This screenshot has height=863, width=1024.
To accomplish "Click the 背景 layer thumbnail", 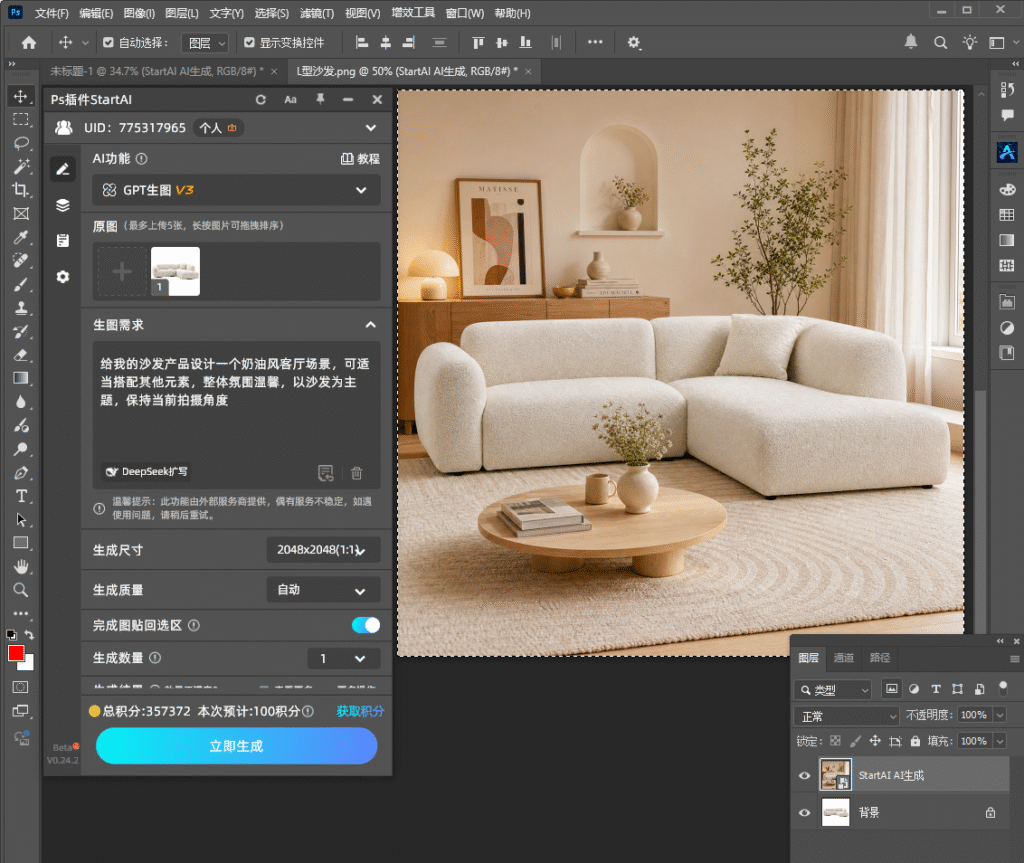I will click(835, 813).
